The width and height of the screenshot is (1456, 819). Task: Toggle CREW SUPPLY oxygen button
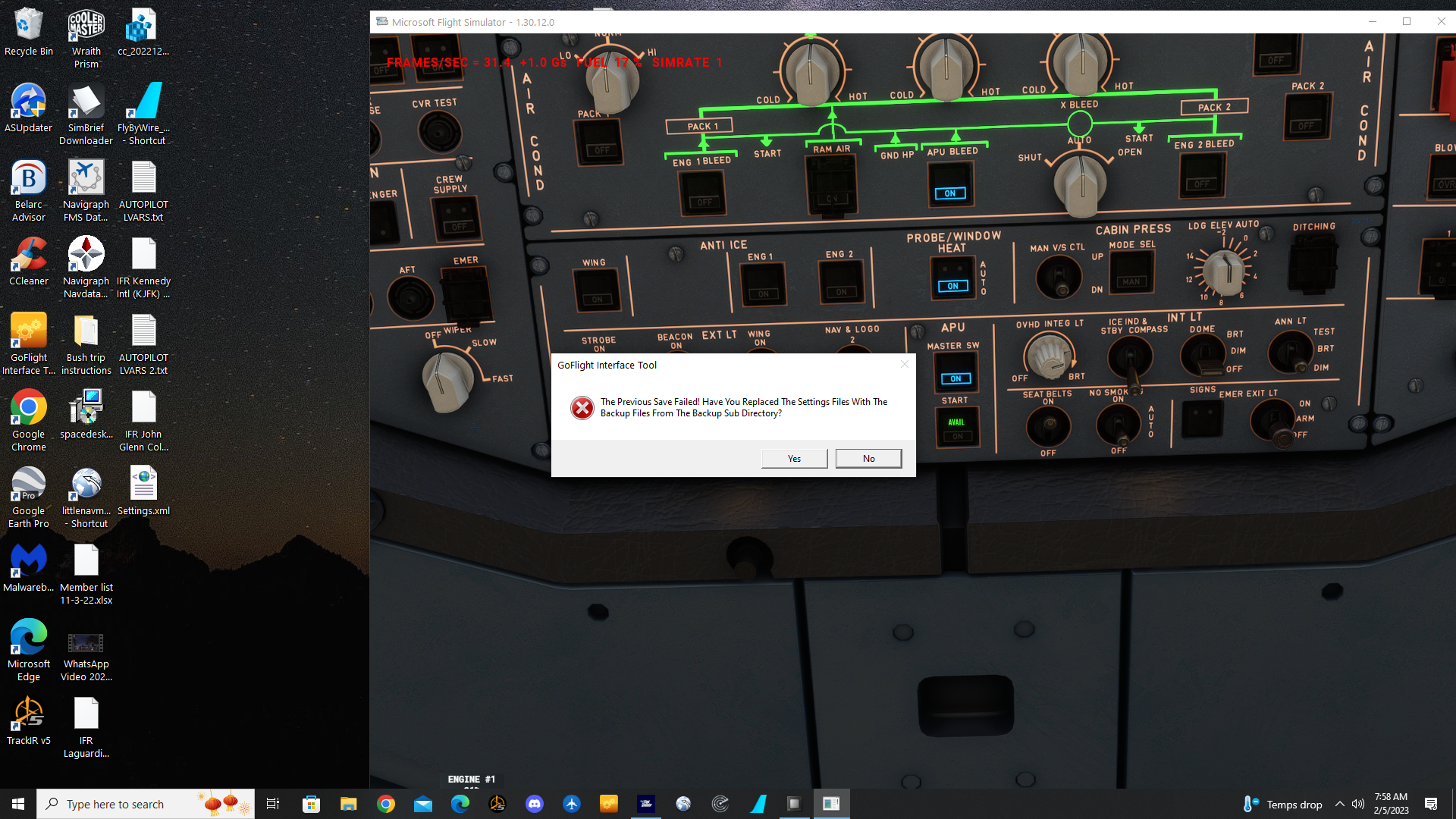(x=457, y=219)
